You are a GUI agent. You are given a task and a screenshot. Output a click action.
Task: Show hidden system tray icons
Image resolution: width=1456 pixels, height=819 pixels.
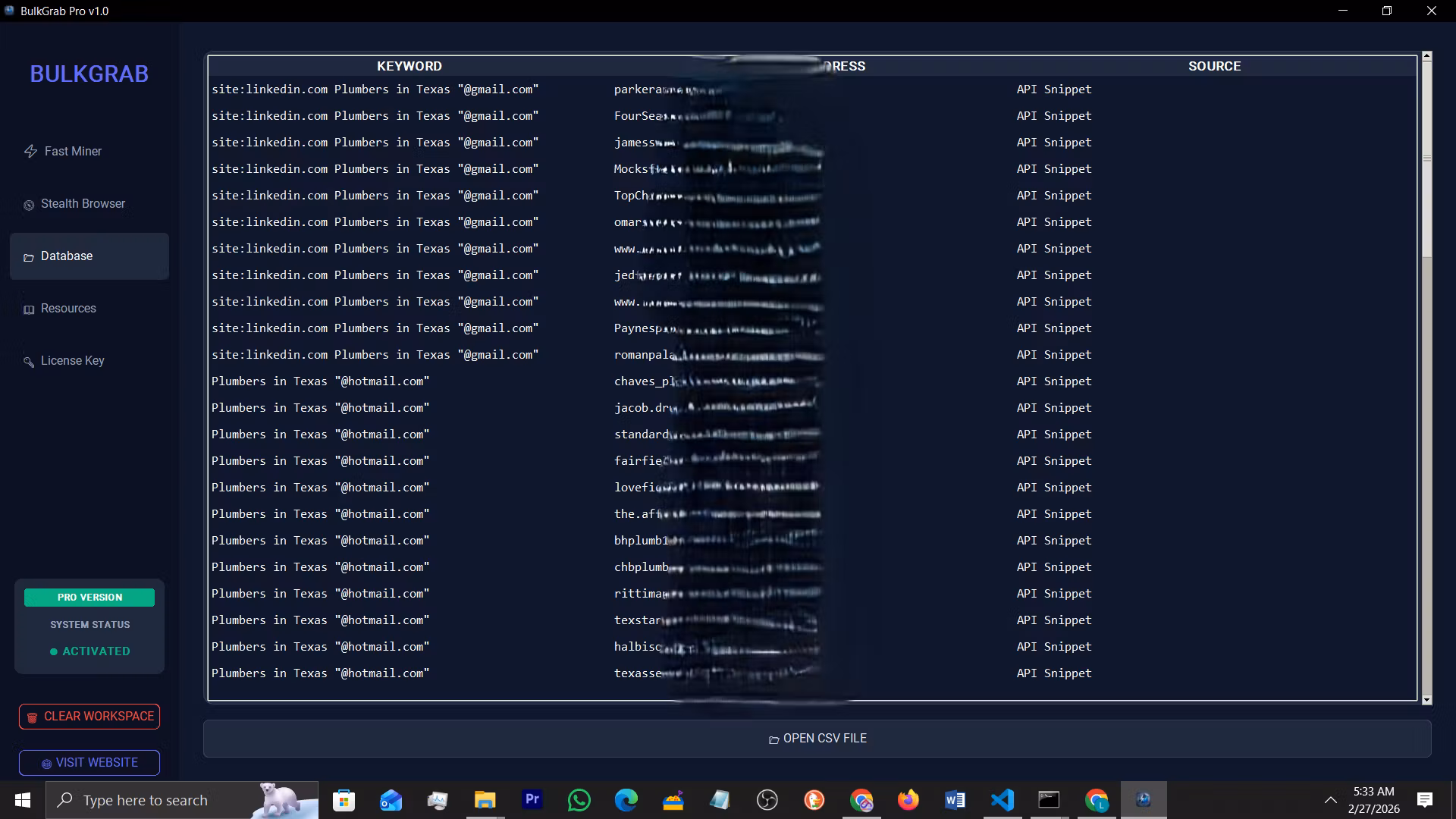[1330, 800]
